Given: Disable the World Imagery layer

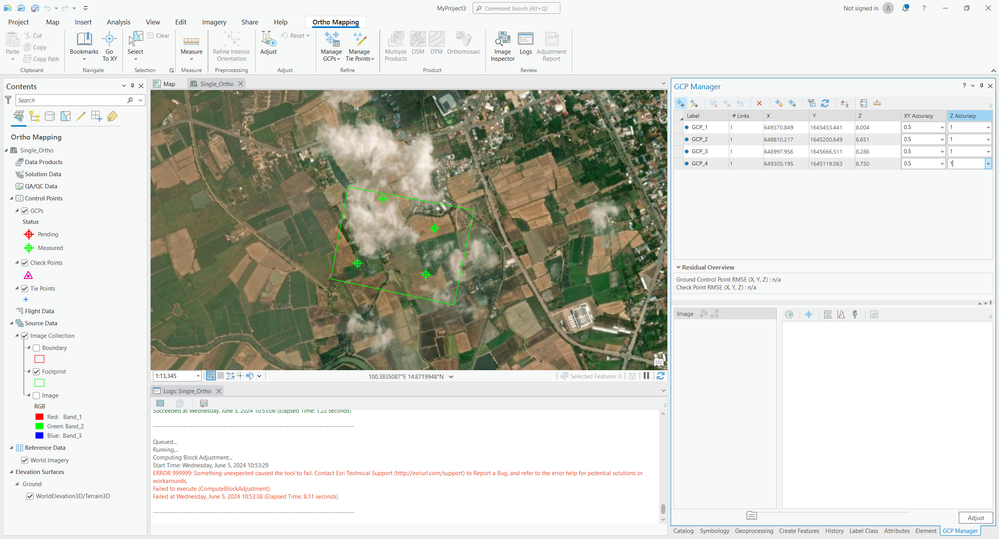Looking at the screenshot, I should pos(25,459).
